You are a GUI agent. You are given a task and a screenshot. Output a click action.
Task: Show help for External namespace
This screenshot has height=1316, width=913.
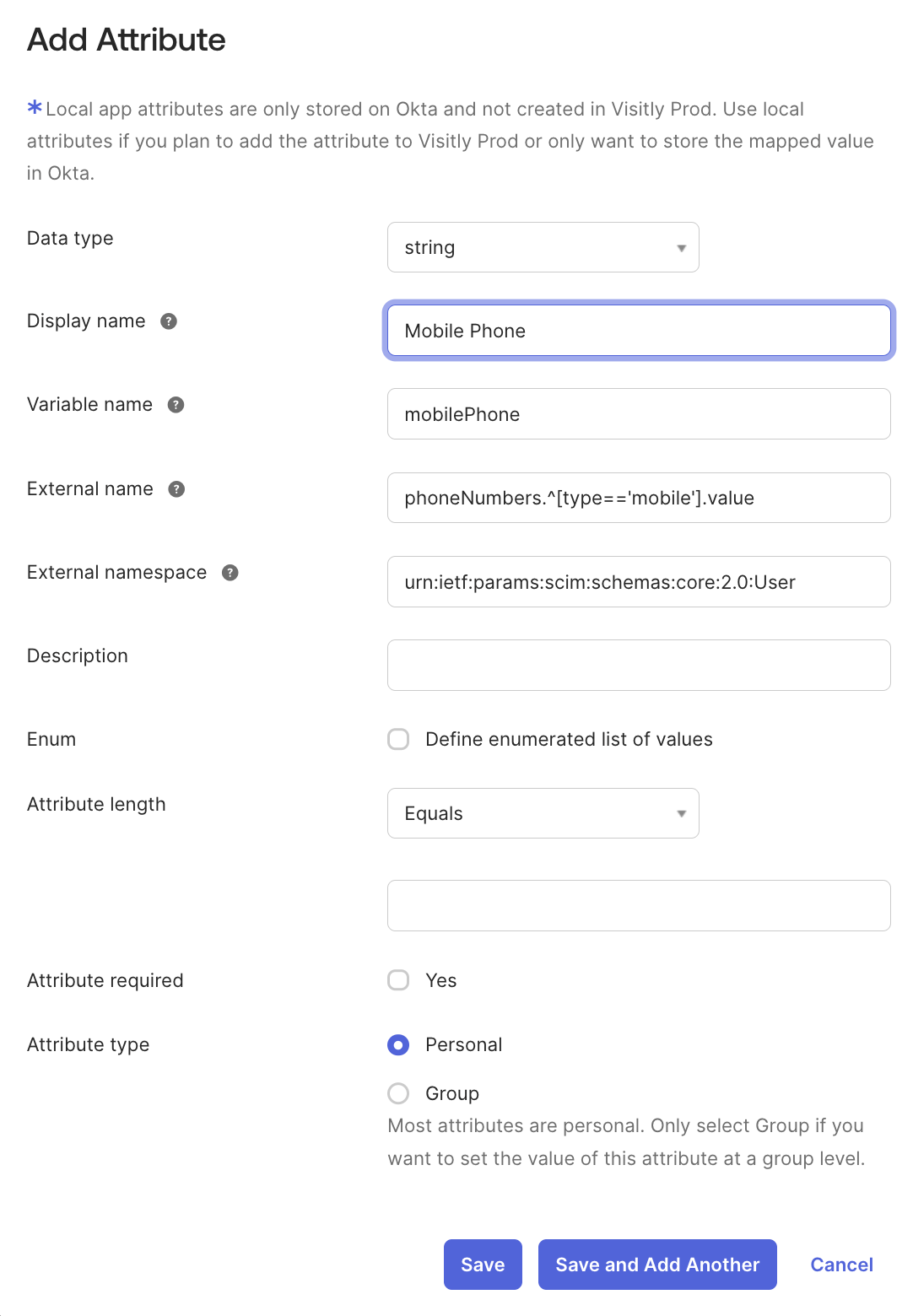tap(230, 573)
